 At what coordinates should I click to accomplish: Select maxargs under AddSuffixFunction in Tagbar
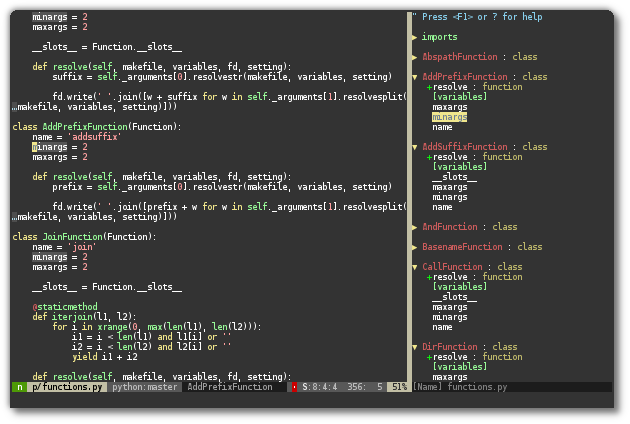(x=450, y=187)
